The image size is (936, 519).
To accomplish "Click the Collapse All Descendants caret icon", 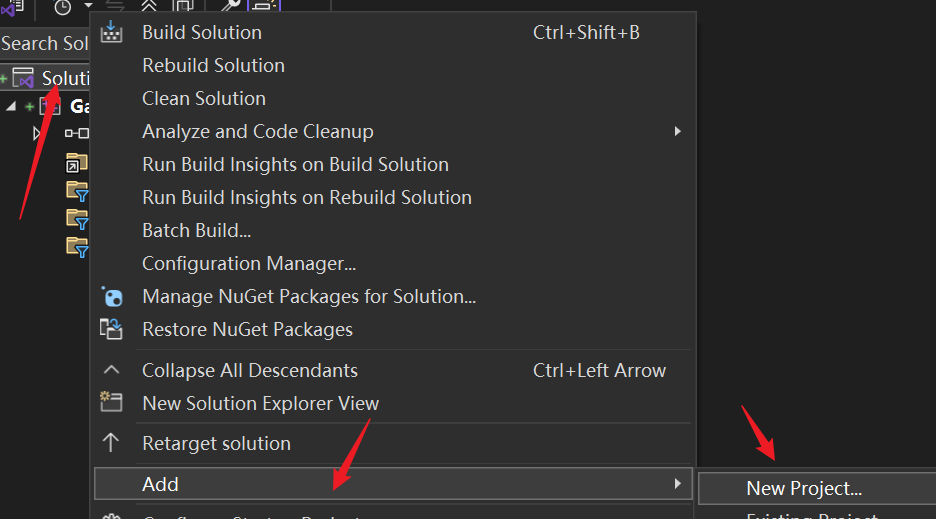I will point(112,370).
